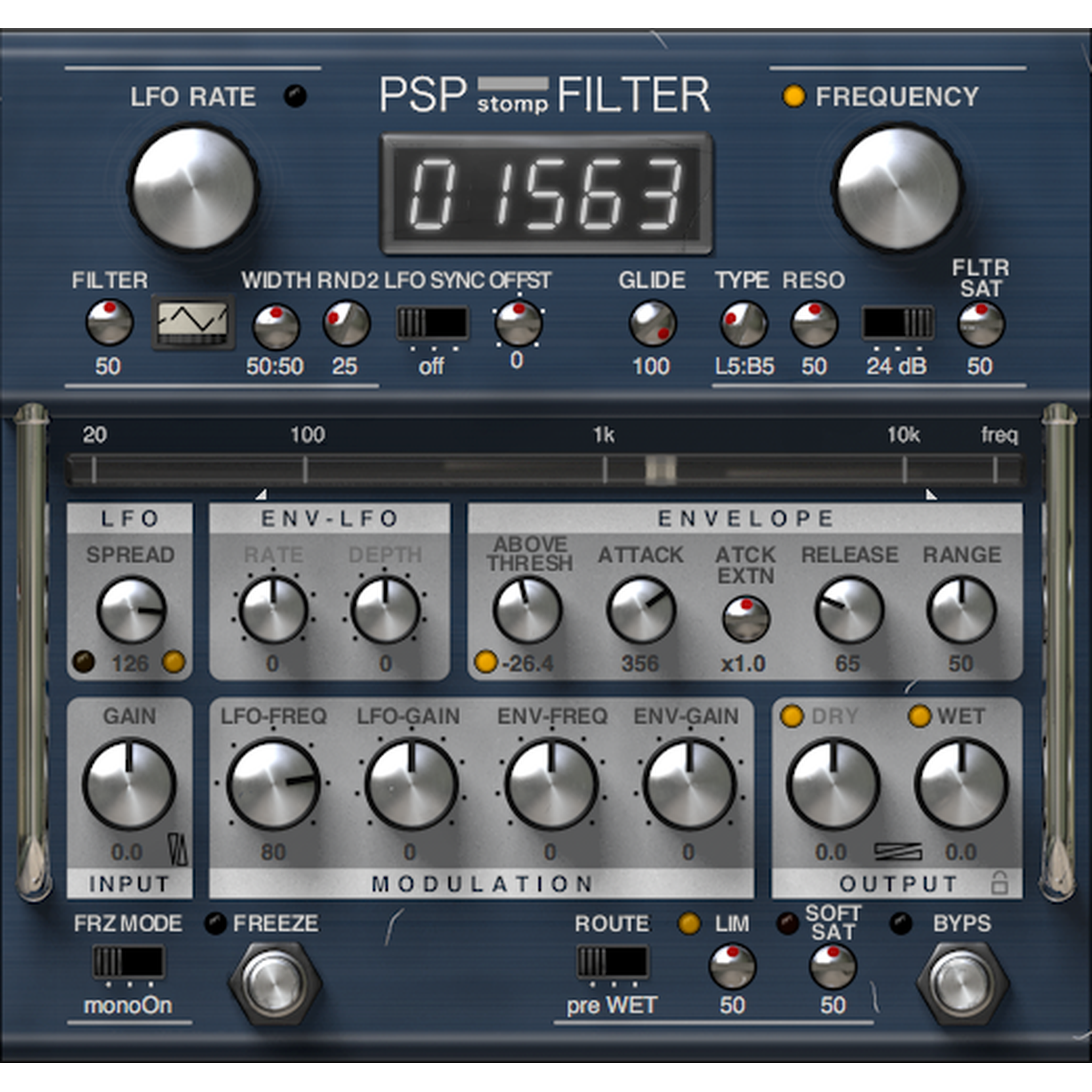Toggle the WET output LED

[920, 716]
